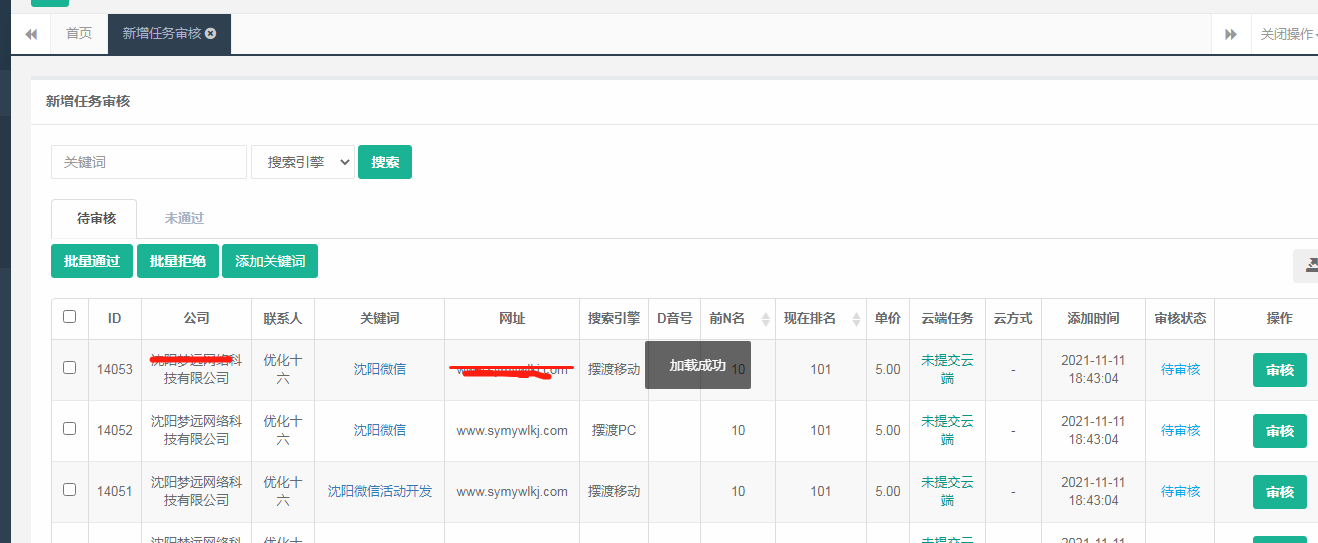Click the 审核状态 column header

pyautogui.click(x=1181, y=318)
